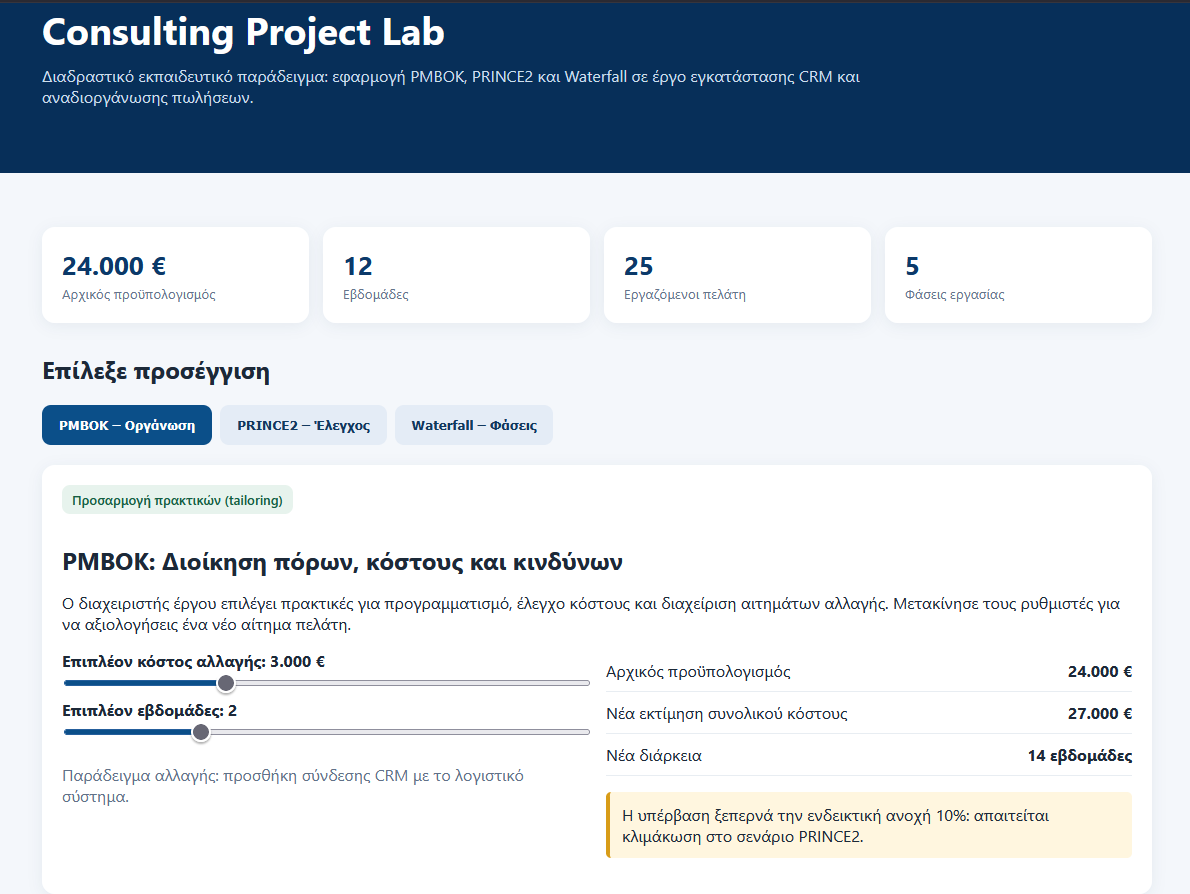The image size is (1190, 894).
Task: Click the PMBOK description paragraph
Action: (x=591, y=615)
